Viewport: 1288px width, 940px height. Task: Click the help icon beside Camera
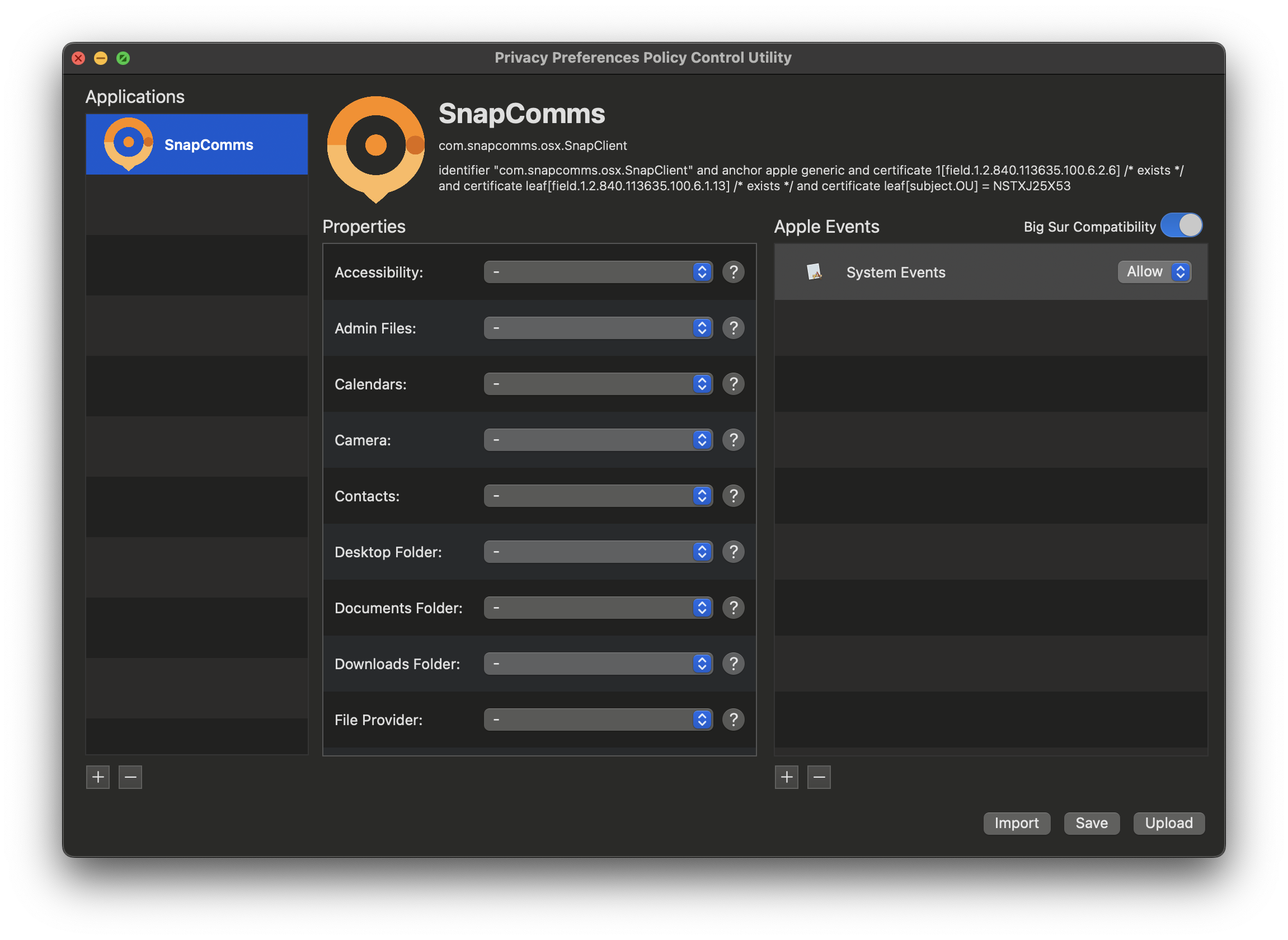click(x=734, y=439)
